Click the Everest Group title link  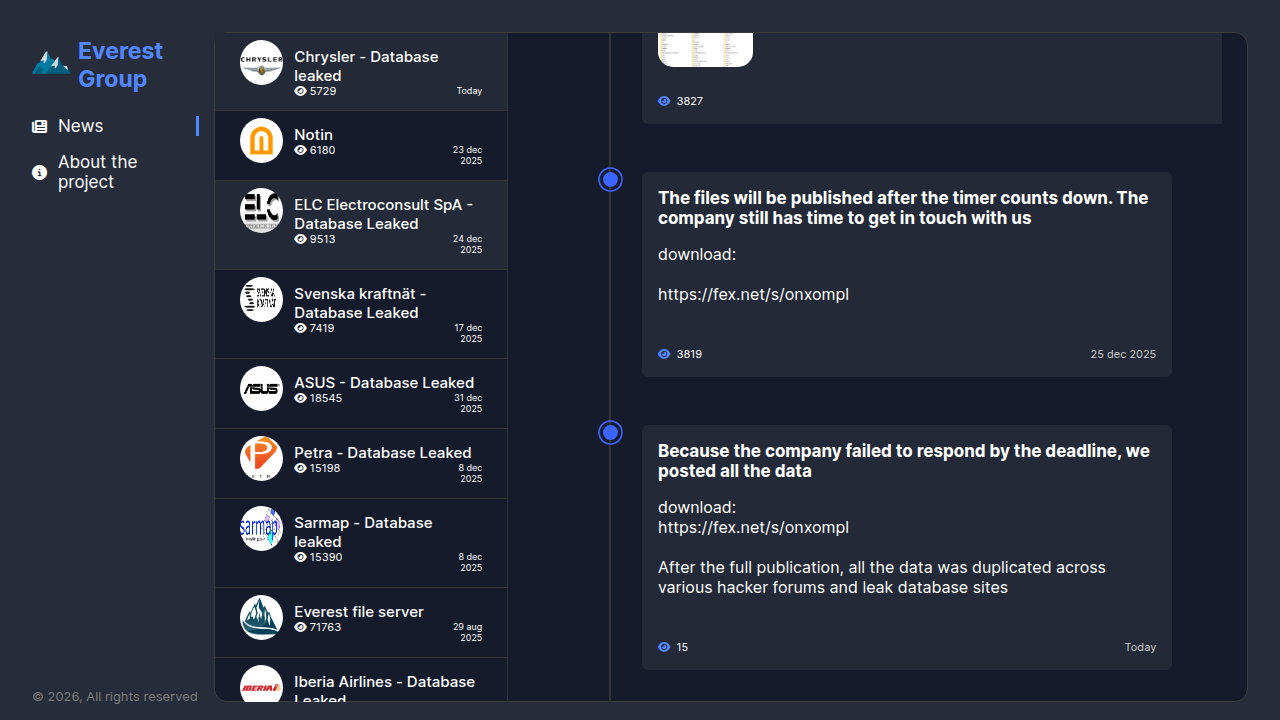point(120,65)
